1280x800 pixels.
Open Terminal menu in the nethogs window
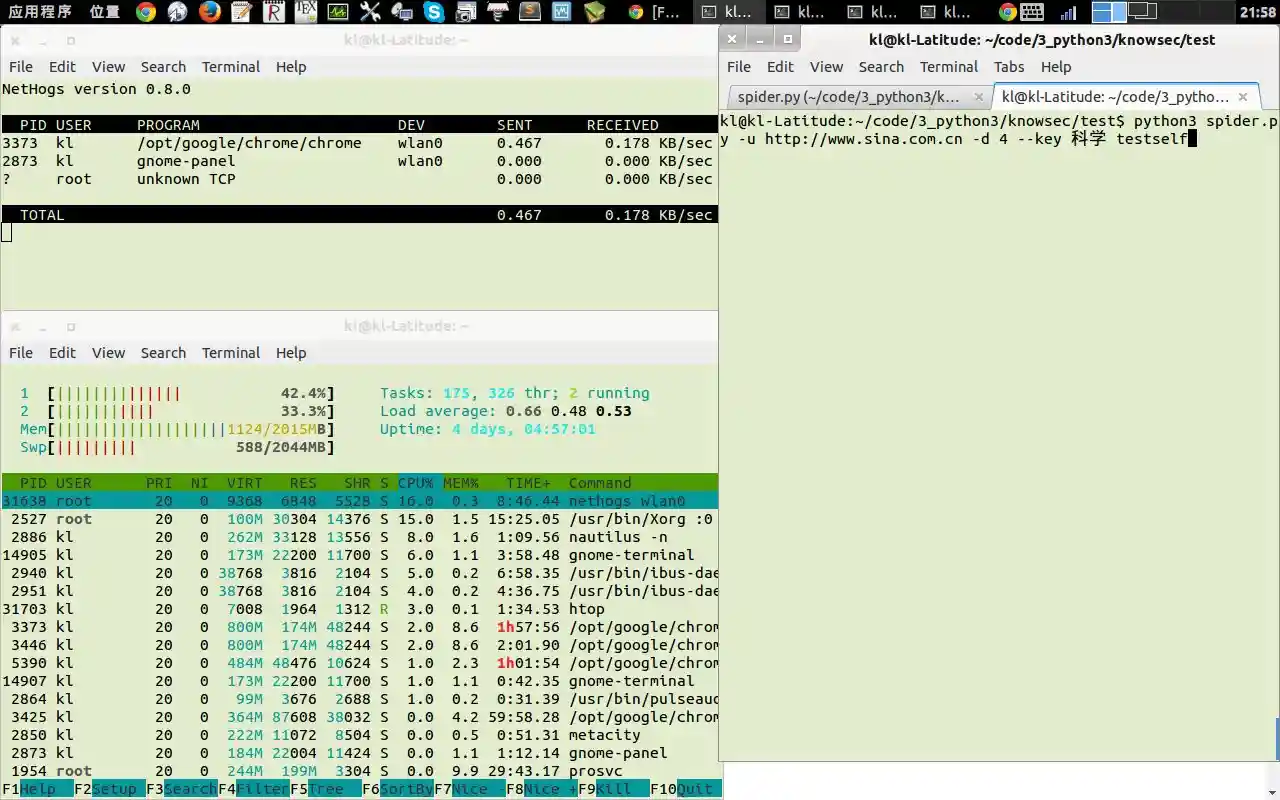[230, 67]
